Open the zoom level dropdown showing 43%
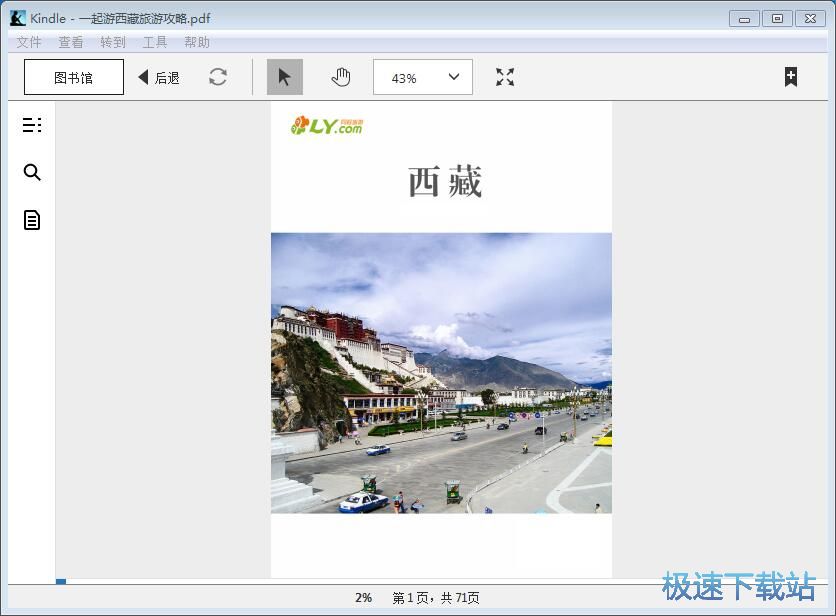The image size is (836, 616). (x=422, y=76)
